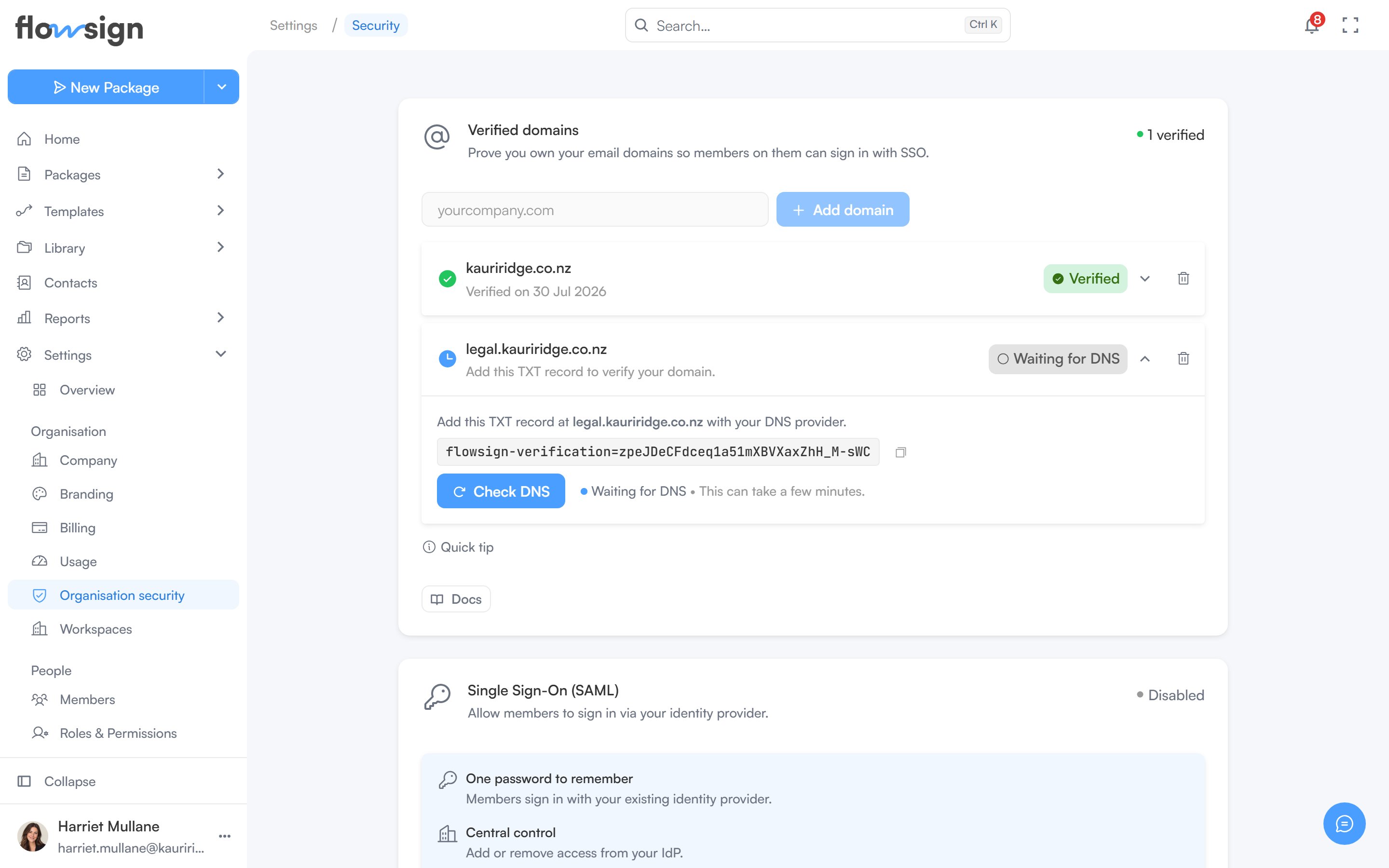
Task: Copy the TXT verification record
Action: [900, 452]
